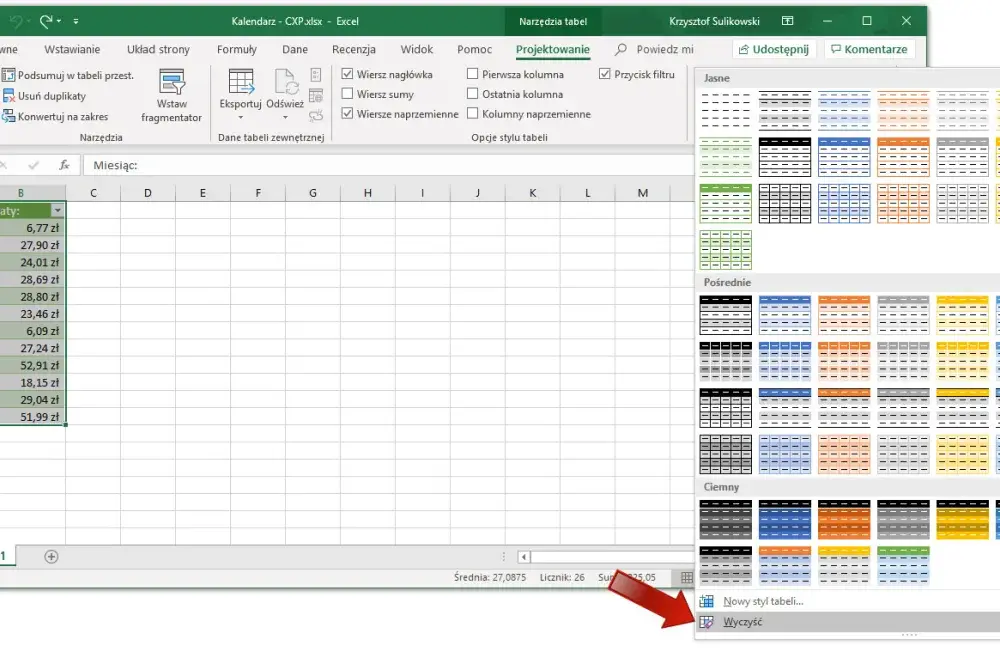Click the Redo arrow in quick access toolbar
Viewport: 1000px width, 652px height.
point(45,21)
